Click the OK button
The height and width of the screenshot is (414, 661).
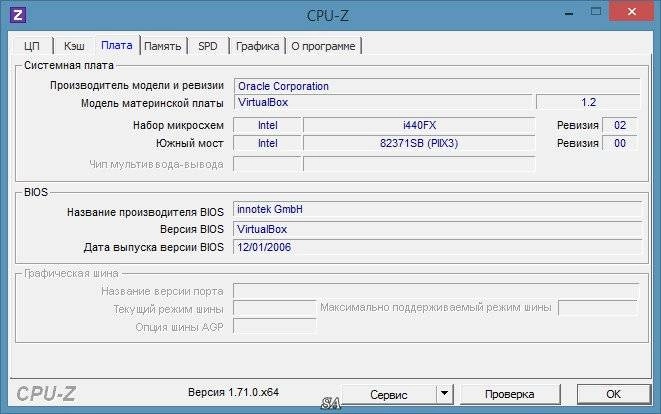(x=613, y=394)
